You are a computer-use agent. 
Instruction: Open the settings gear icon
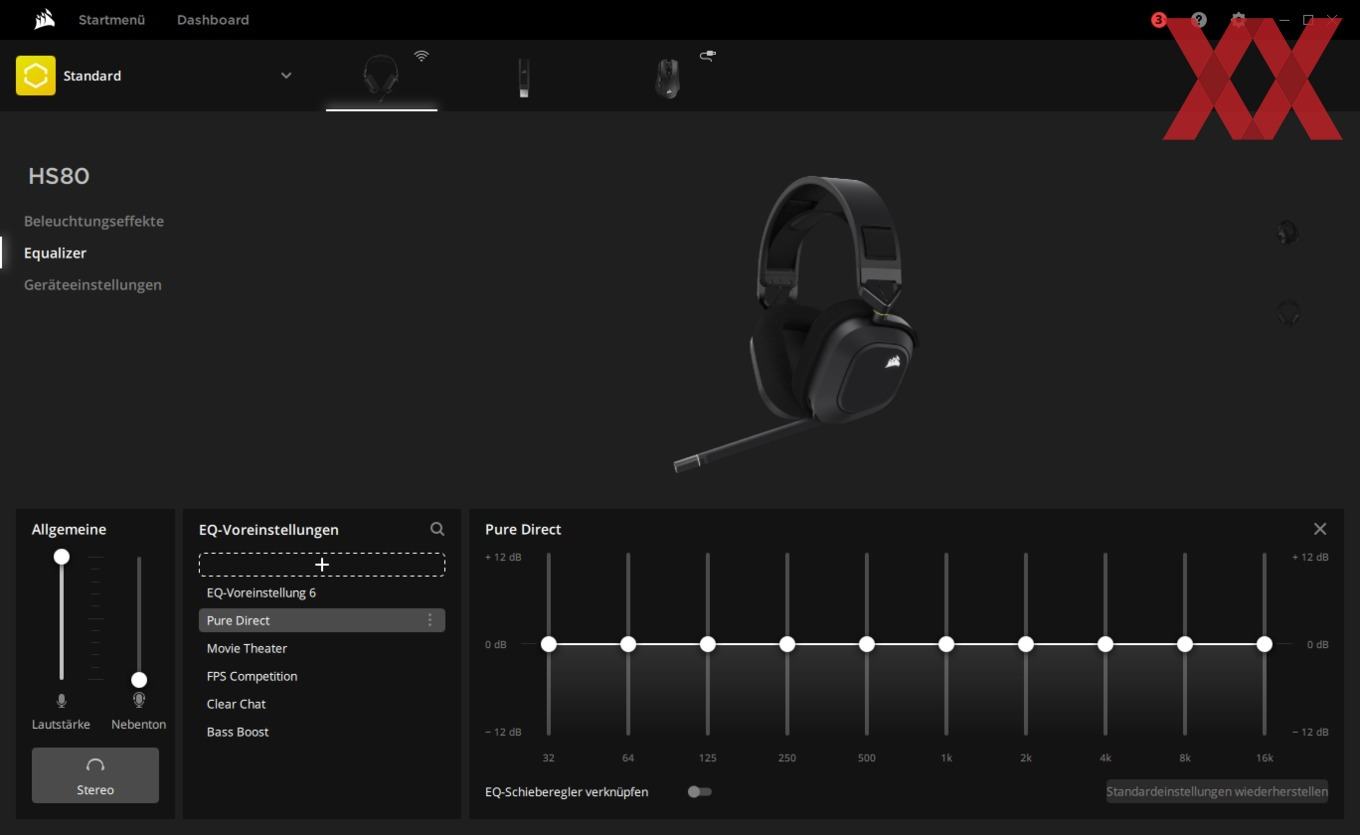point(1238,20)
